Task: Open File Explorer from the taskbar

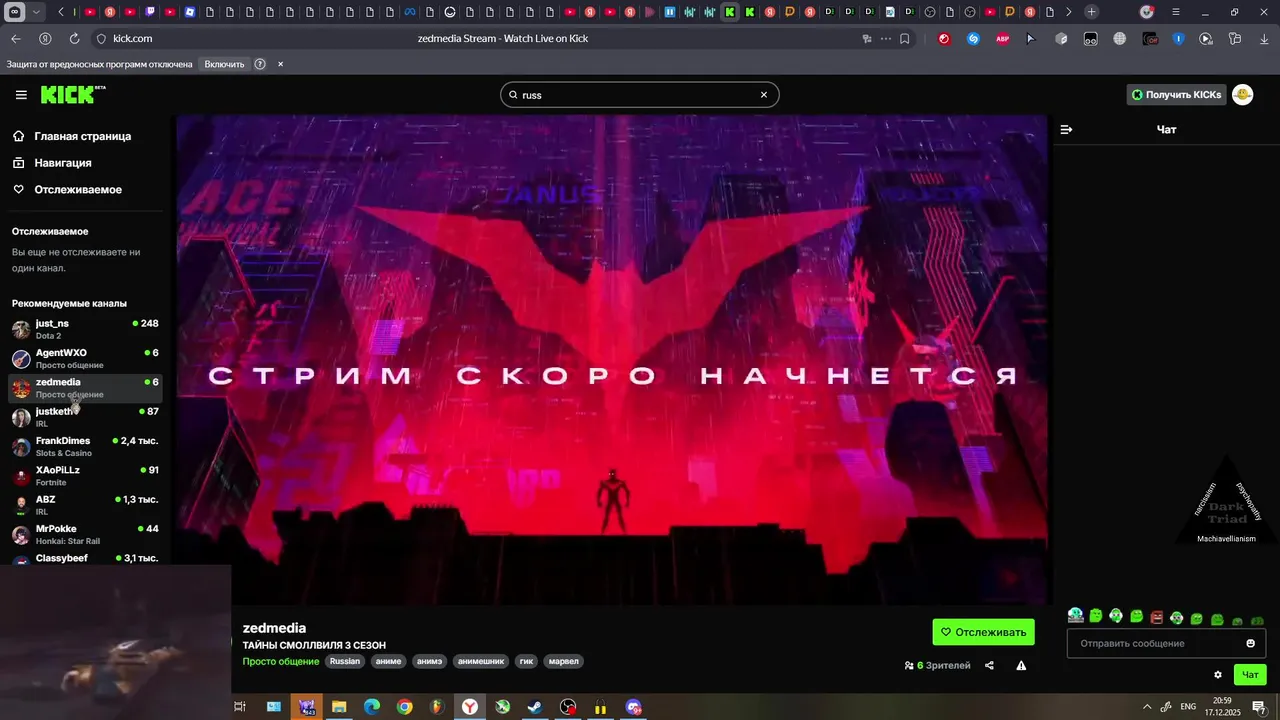Action: pos(339,707)
